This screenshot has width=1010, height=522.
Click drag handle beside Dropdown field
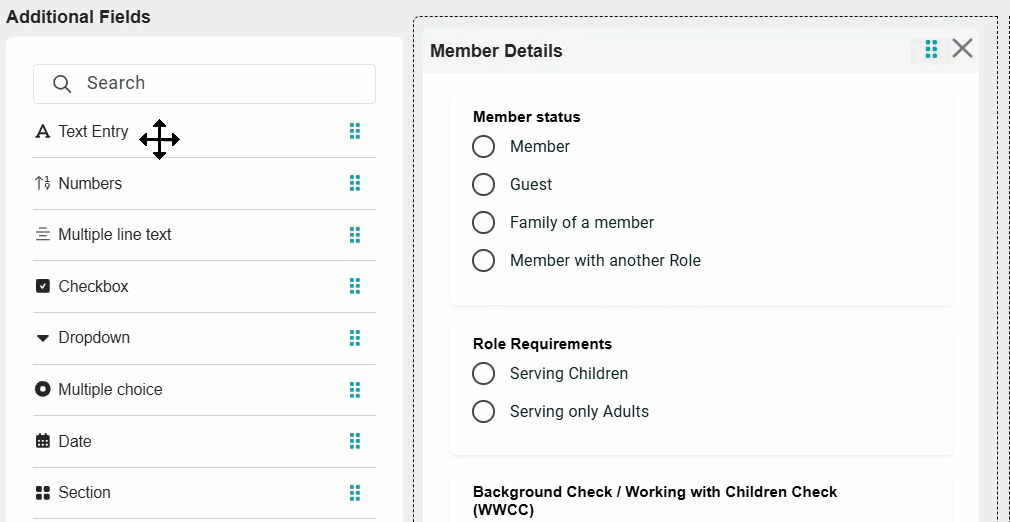click(354, 338)
